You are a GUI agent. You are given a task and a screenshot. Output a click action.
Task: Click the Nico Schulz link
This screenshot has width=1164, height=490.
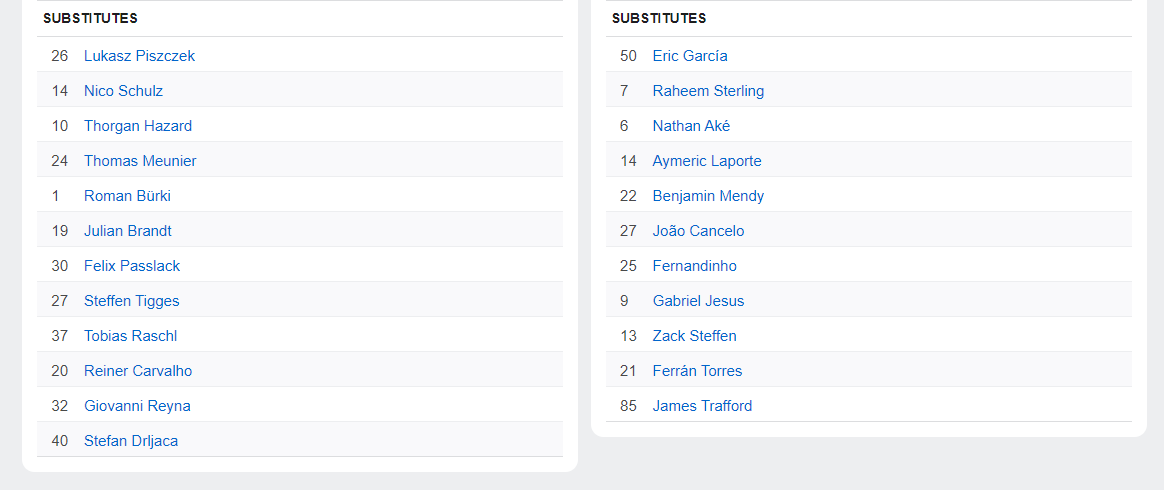coord(123,91)
